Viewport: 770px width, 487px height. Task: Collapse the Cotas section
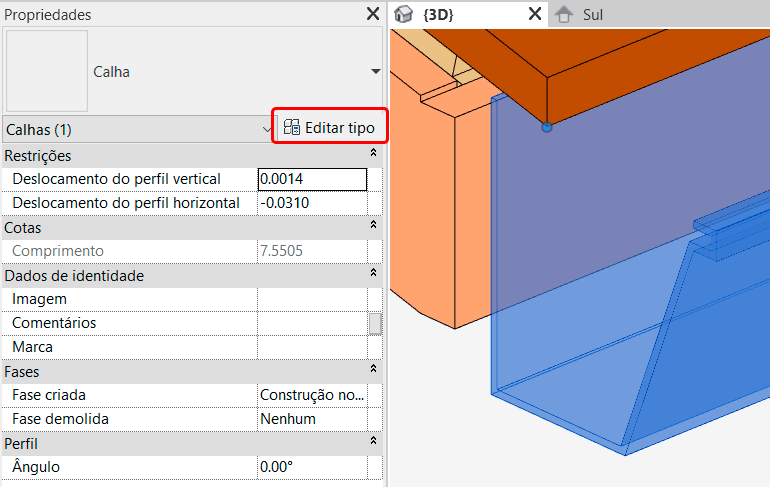[x=373, y=225]
